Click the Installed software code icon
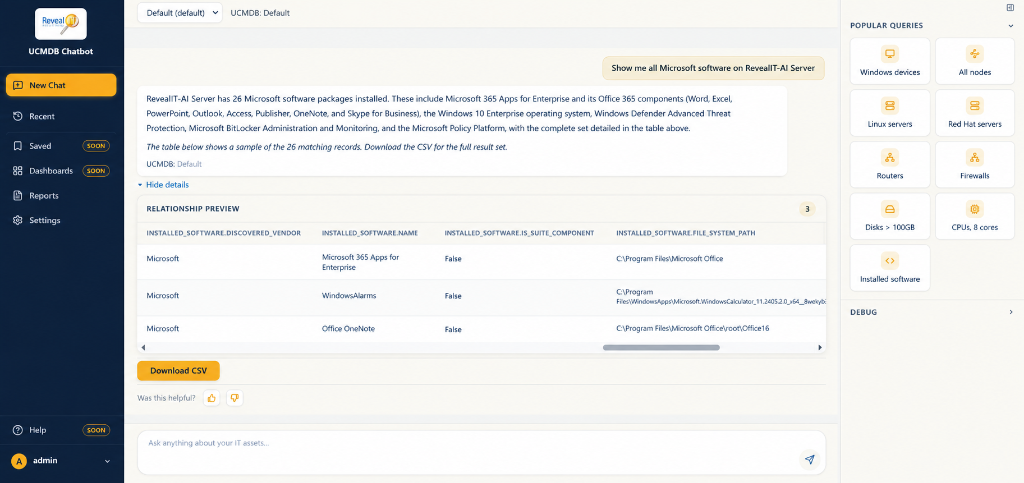This screenshot has height=483, width=1024. 889,260
